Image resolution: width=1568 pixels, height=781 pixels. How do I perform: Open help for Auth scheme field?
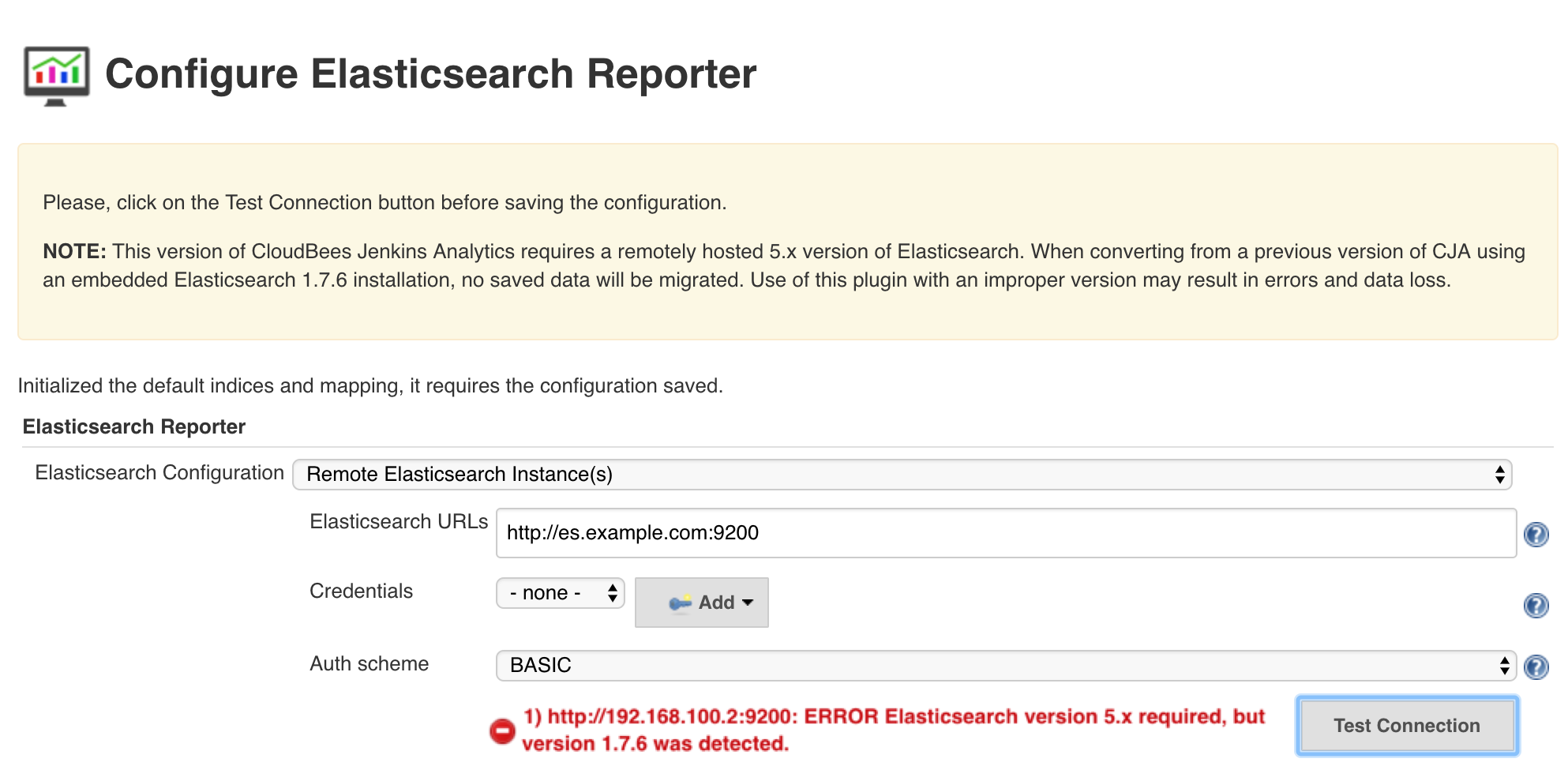1536,667
